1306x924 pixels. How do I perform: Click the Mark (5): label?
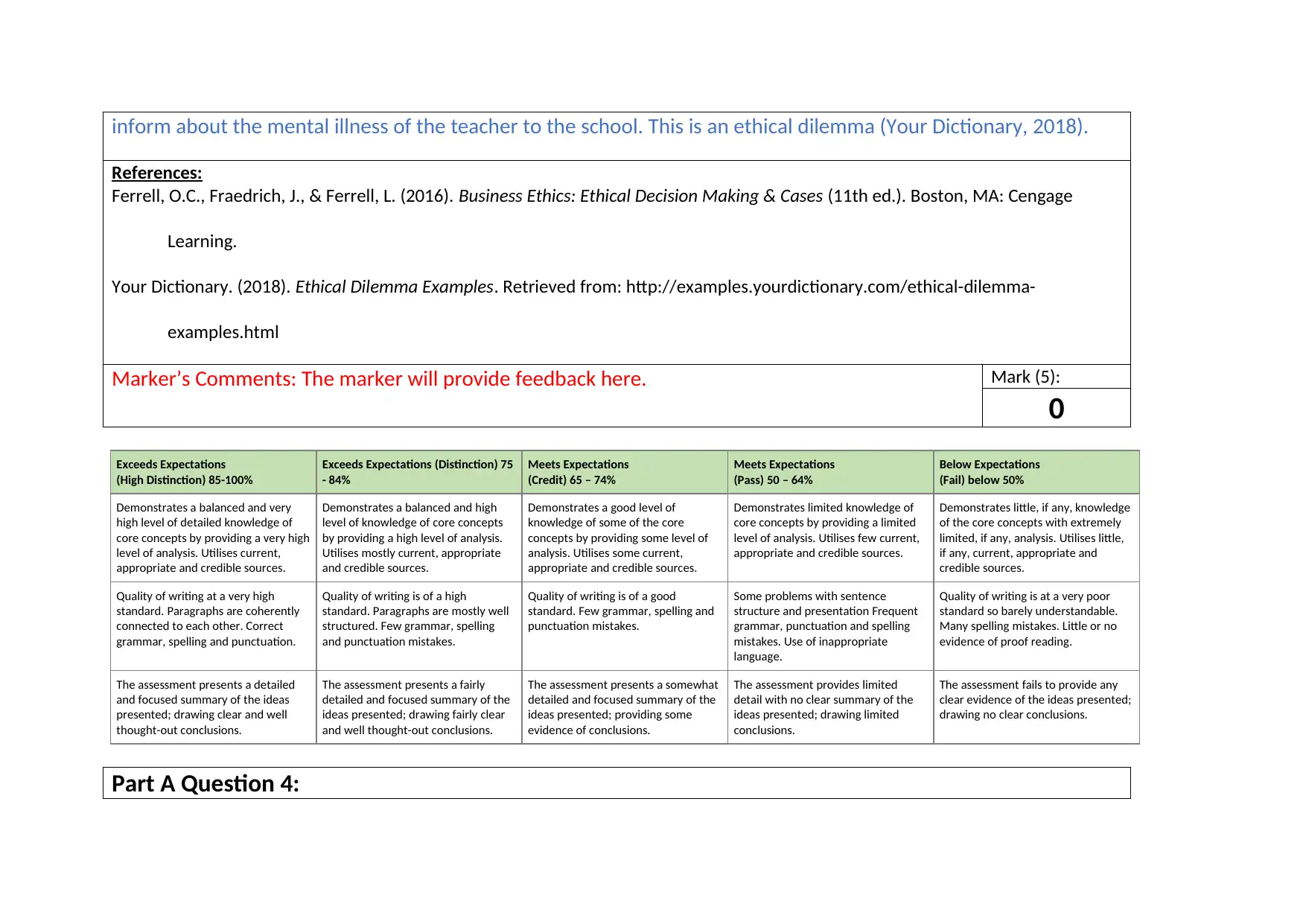click(x=1025, y=377)
